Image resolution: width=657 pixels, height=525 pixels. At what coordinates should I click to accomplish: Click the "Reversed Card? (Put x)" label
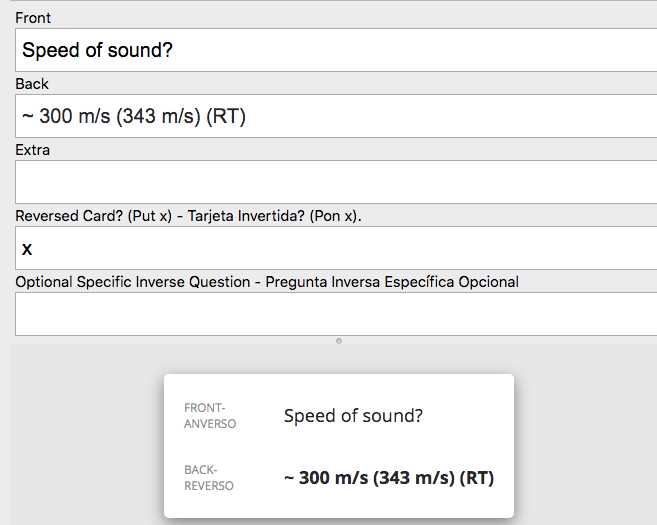(x=93, y=216)
